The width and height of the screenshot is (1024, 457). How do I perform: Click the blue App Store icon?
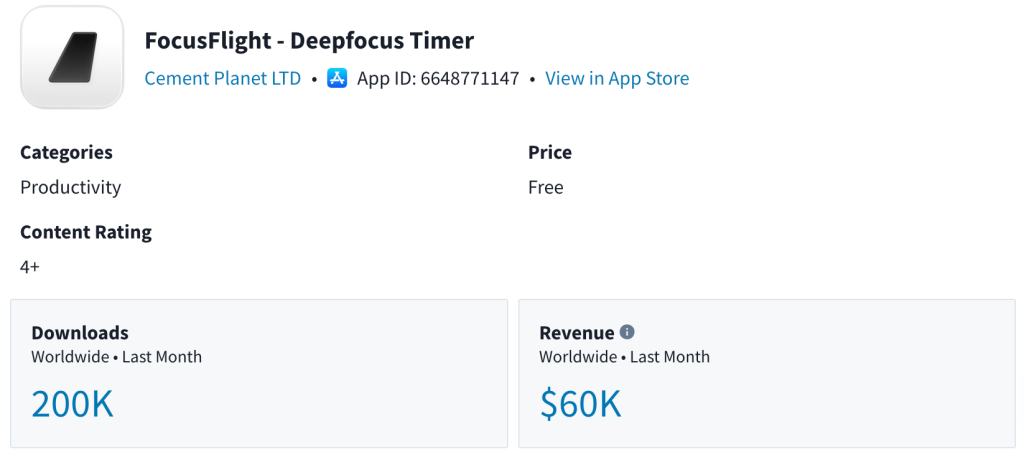[x=337, y=78]
